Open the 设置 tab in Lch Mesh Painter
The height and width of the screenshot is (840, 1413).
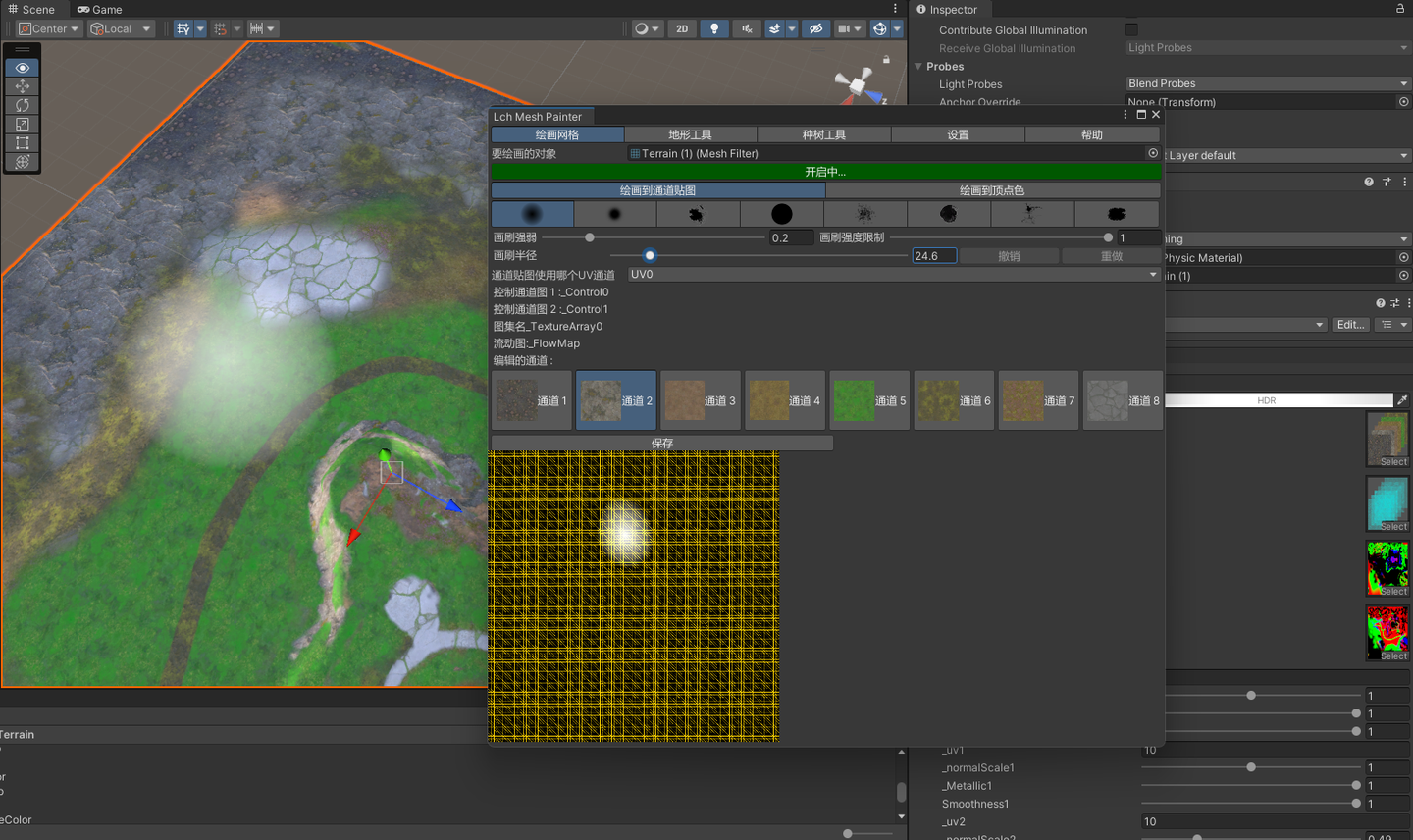point(958,134)
